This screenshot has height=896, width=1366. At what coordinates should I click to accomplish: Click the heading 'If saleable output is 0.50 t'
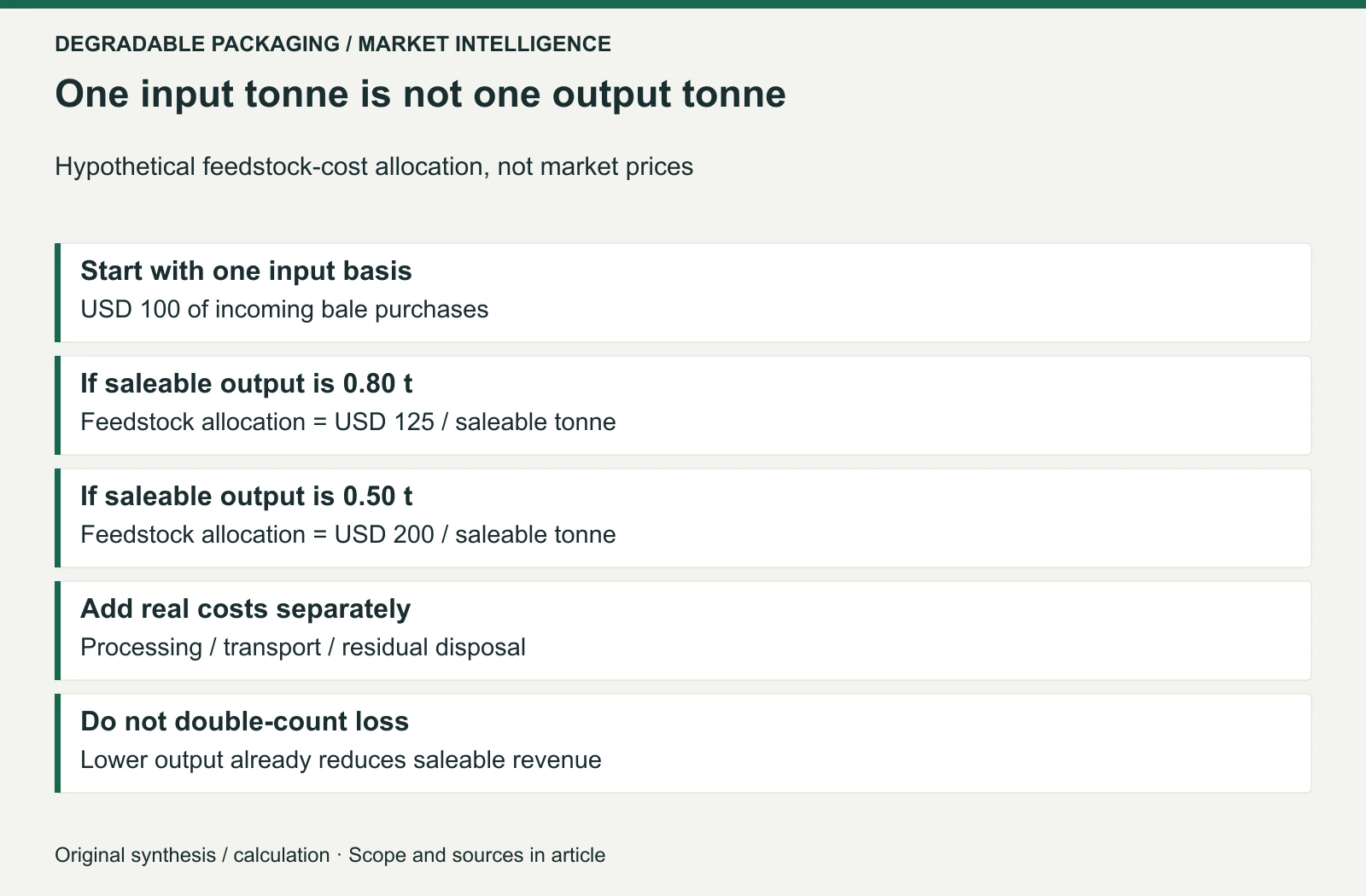tap(246, 496)
